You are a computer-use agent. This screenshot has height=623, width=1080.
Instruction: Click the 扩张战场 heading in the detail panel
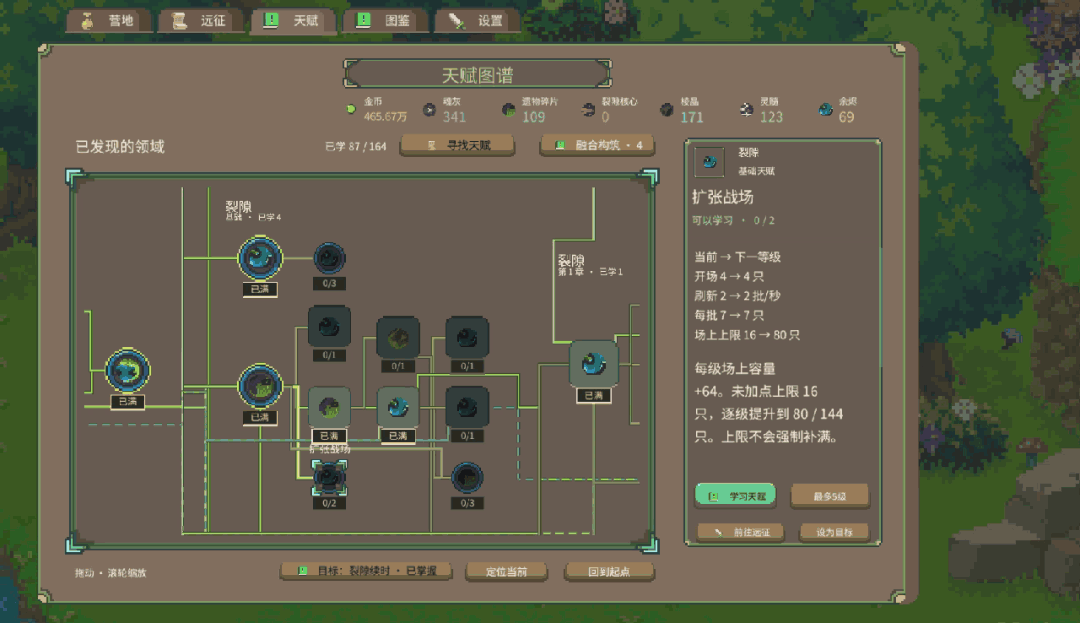coord(723,197)
